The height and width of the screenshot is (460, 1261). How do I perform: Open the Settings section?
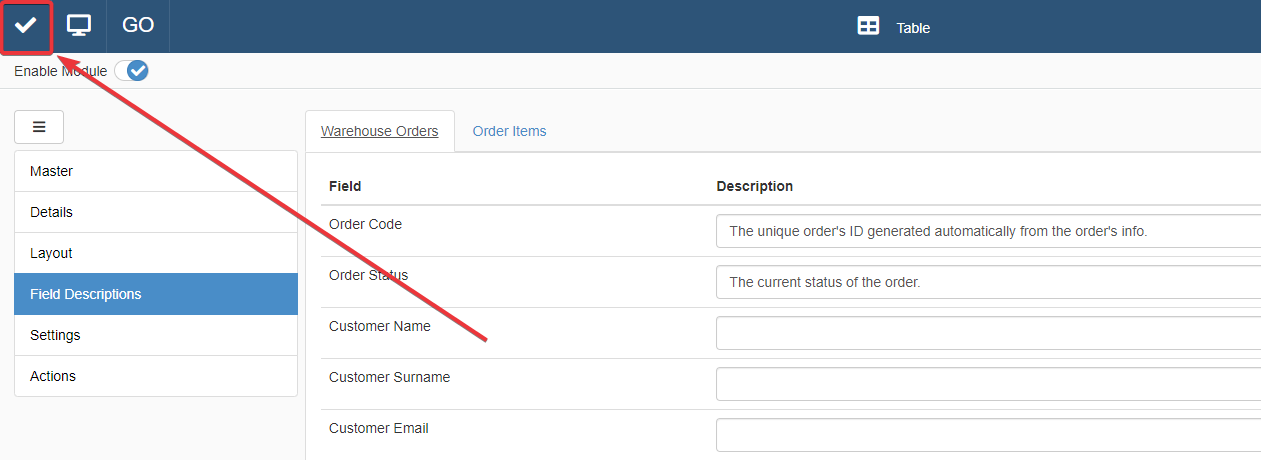click(x=156, y=335)
